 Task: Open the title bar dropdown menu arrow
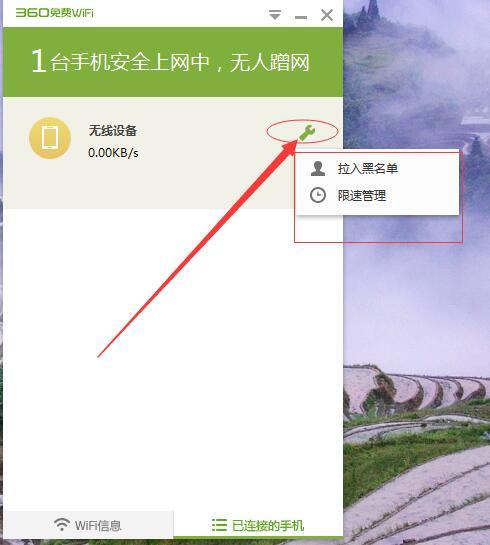pos(275,15)
